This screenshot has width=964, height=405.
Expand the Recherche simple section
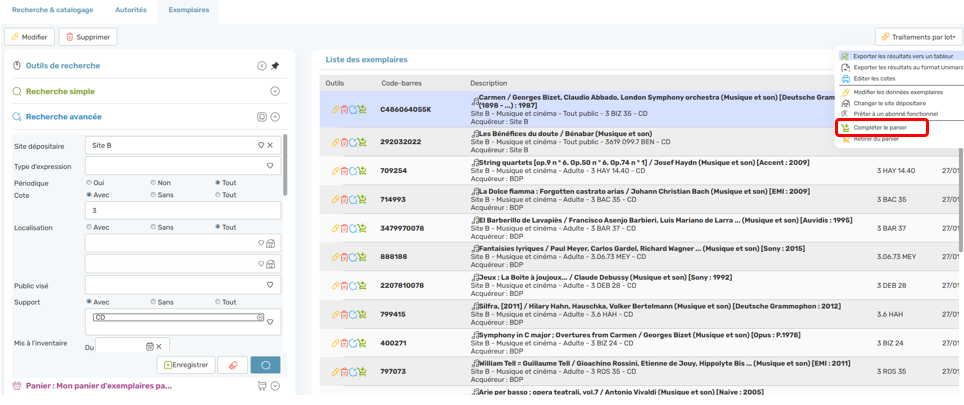tap(275, 91)
